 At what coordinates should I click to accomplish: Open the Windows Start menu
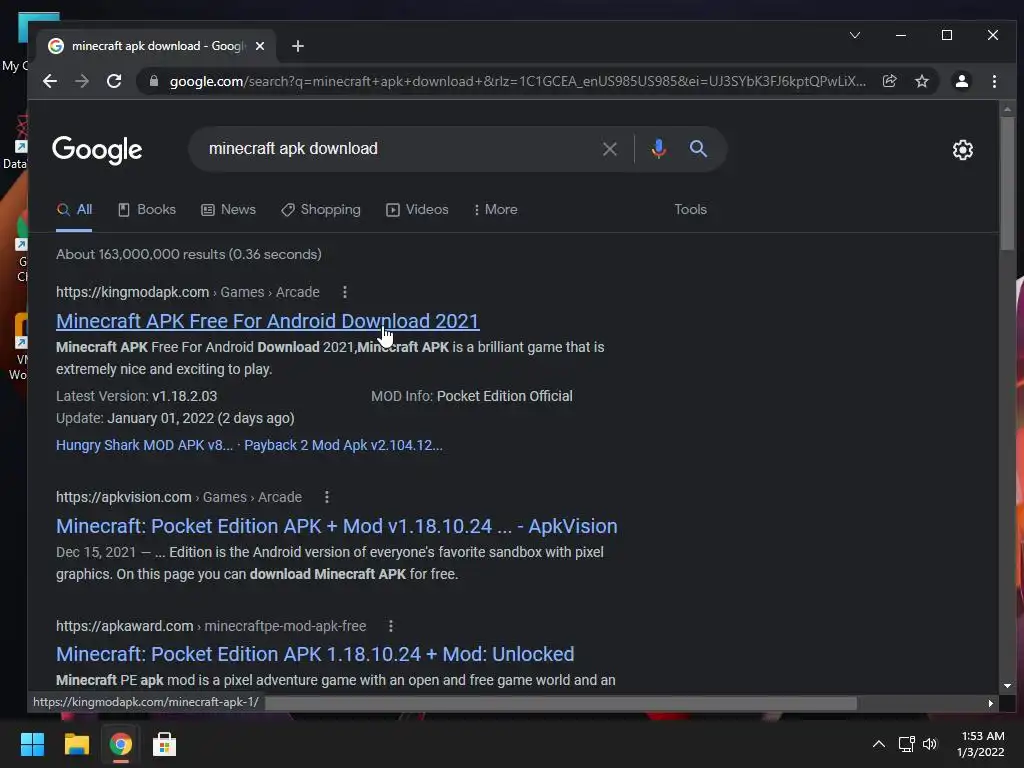[32, 744]
